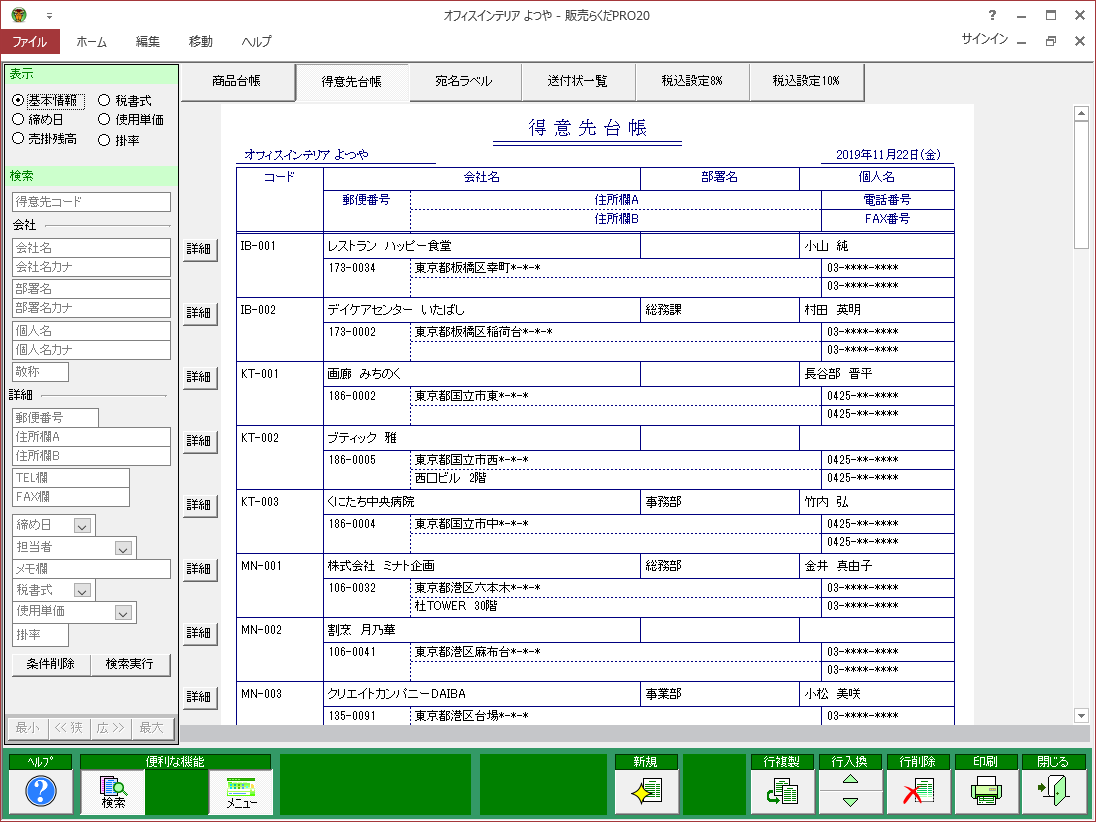Click the << 狭 narrow button

(68, 728)
